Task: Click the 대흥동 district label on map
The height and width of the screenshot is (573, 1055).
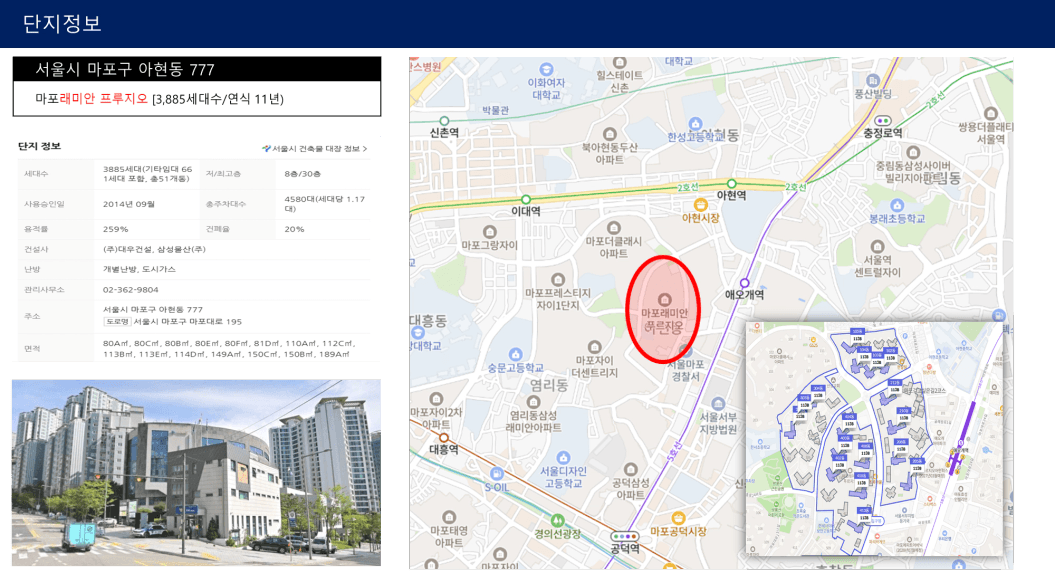Action: point(428,321)
